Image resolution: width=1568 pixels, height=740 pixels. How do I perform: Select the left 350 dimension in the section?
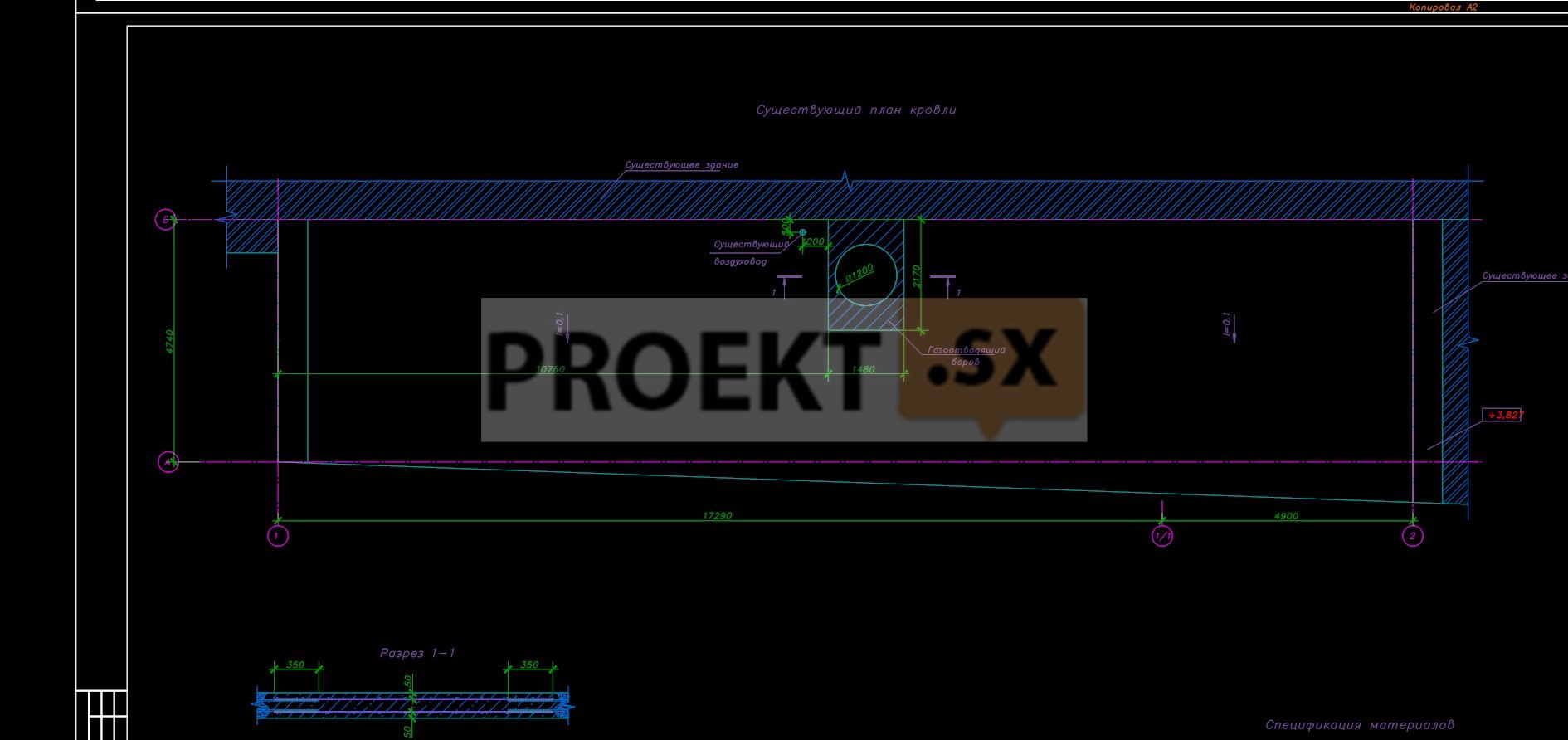point(295,665)
